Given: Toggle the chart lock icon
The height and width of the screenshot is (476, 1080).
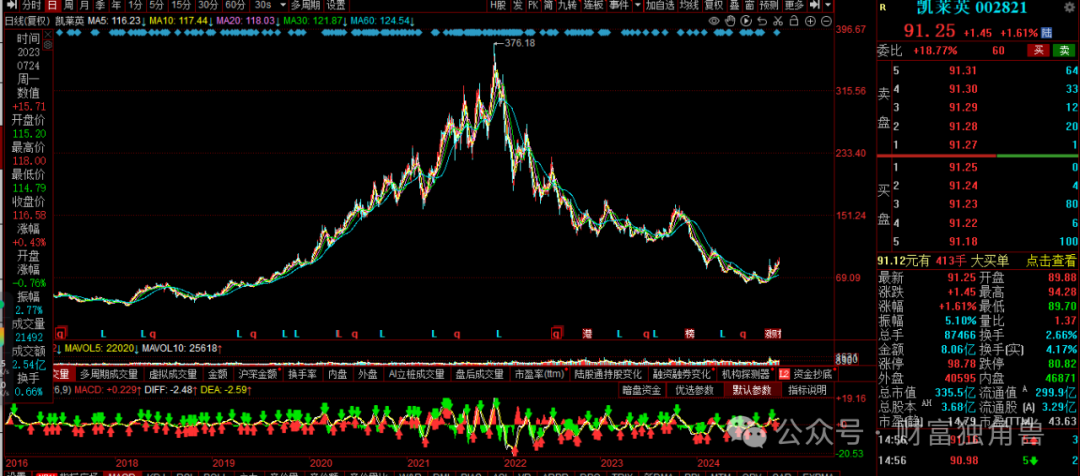Looking at the screenshot, I should (x=794, y=21).
